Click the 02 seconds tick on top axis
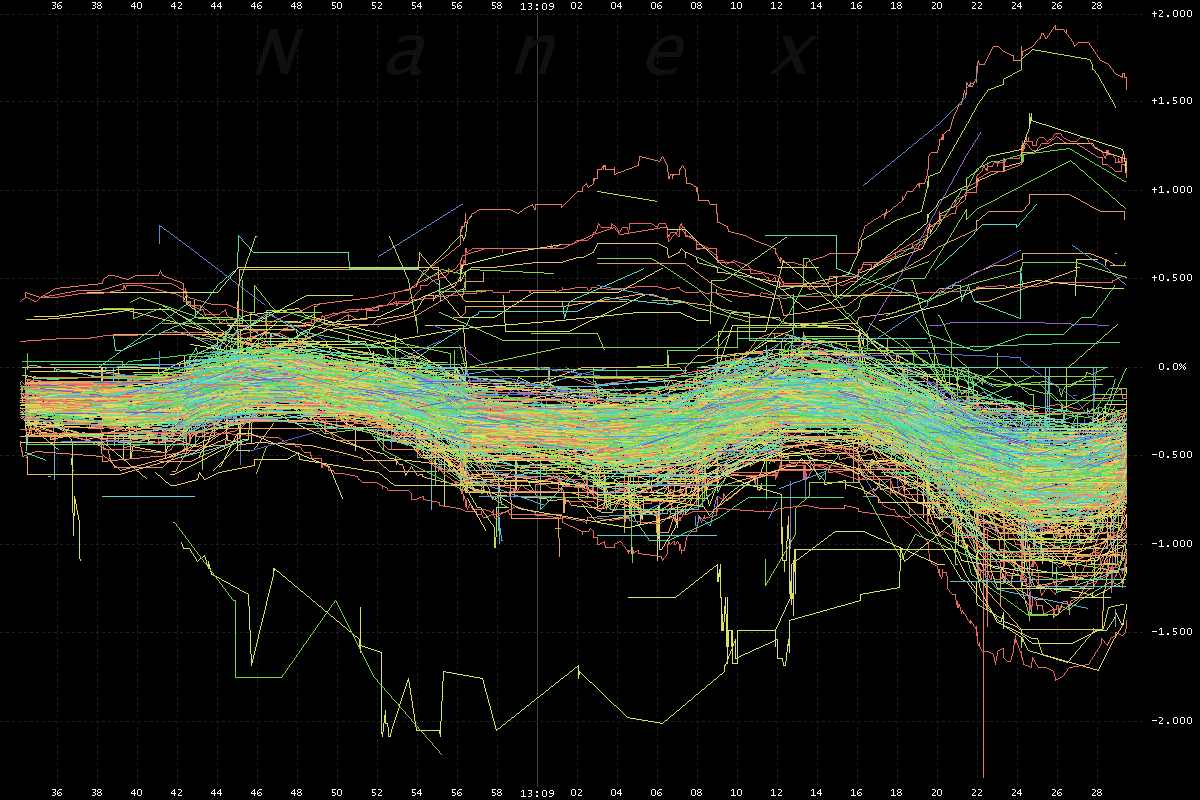1200x800 pixels. (577, 6)
